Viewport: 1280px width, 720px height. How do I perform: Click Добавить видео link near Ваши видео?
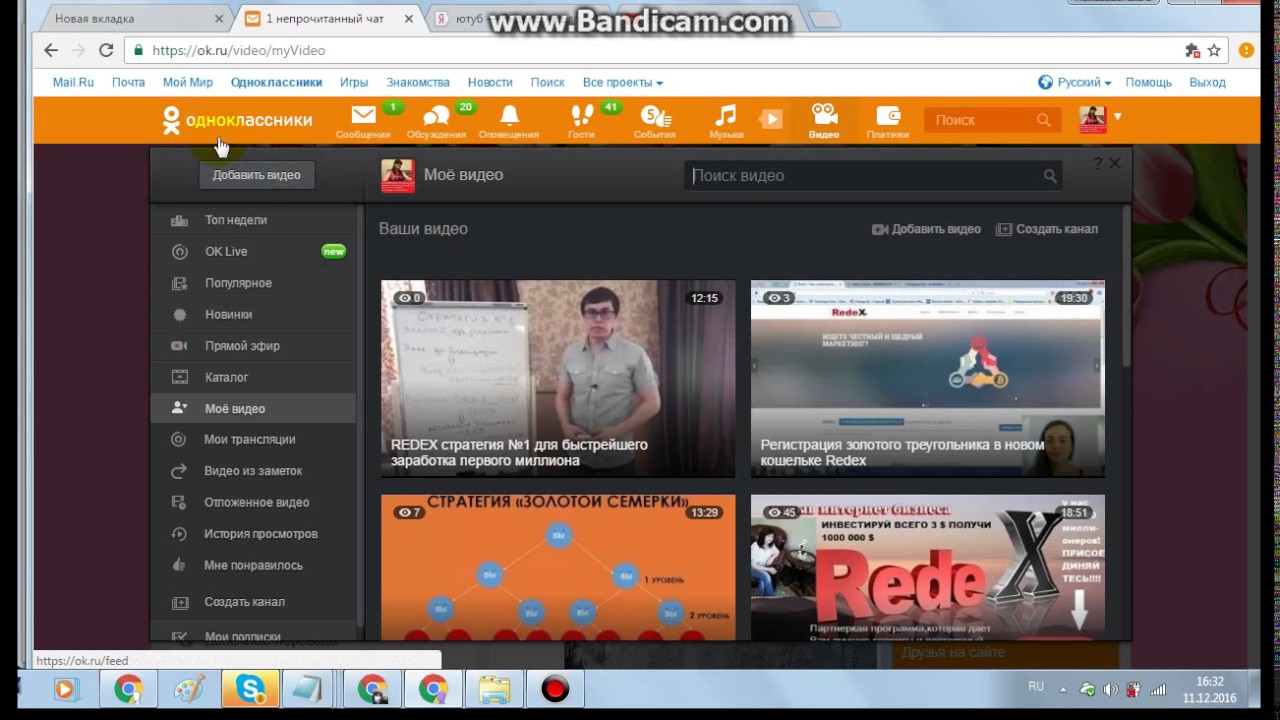926,229
